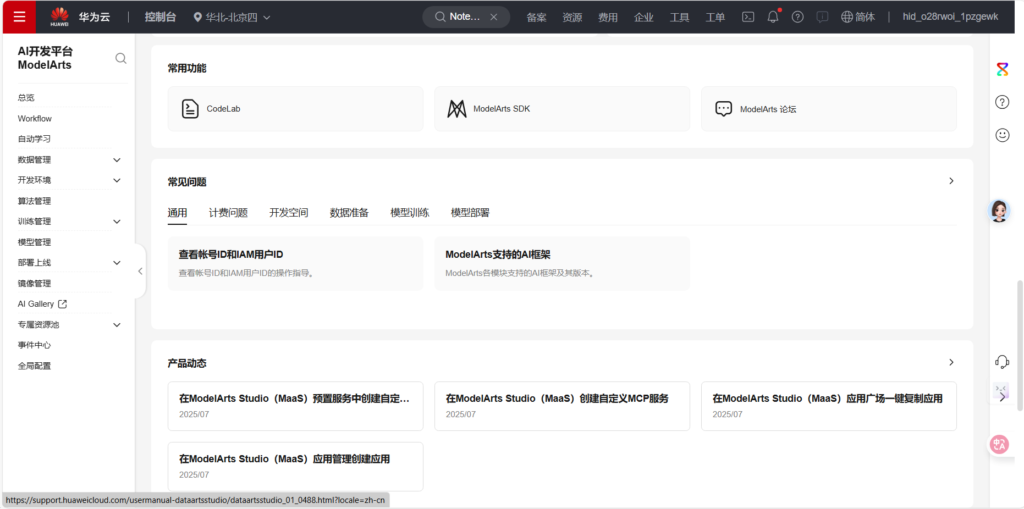1024x509 pixels.
Task: Switch to the 开发空间 tab
Action: [x=289, y=212]
